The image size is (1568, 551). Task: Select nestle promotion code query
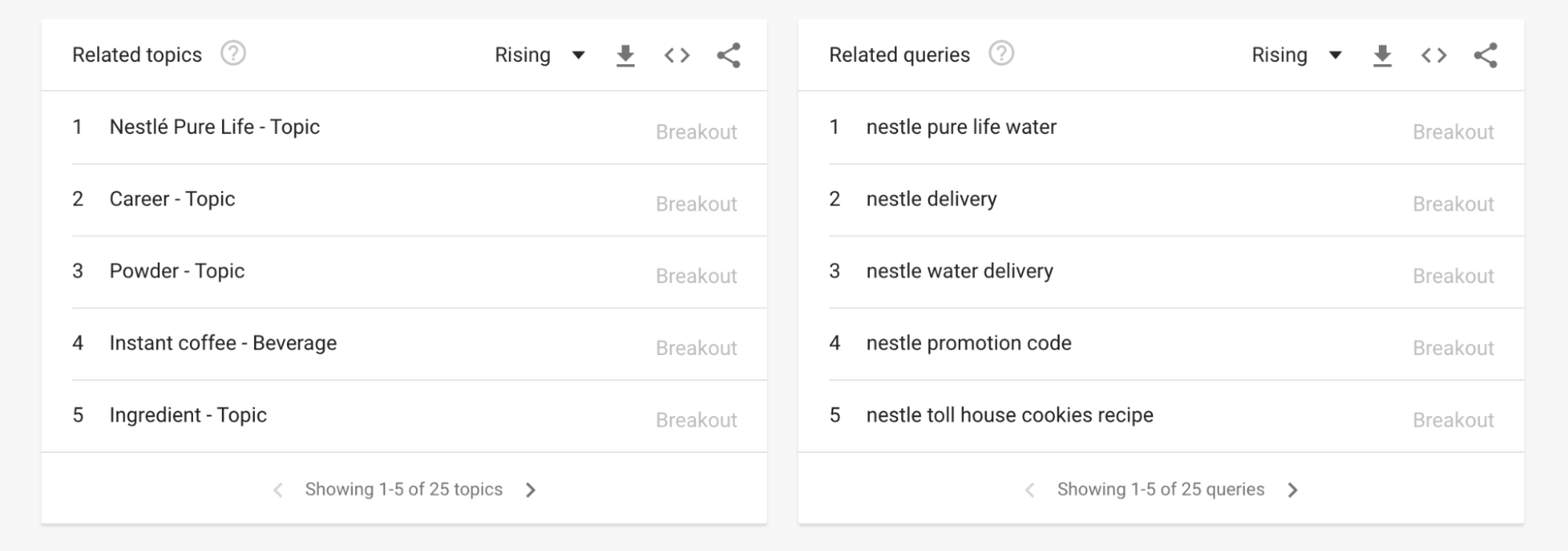pos(968,343)
